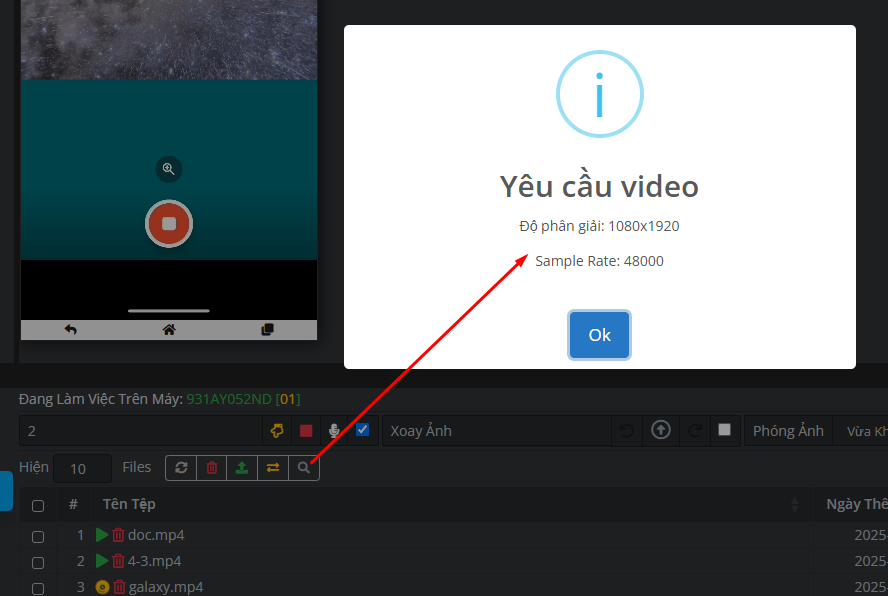Check the checkbox for the doc.mp4 row

pos(38,536)
